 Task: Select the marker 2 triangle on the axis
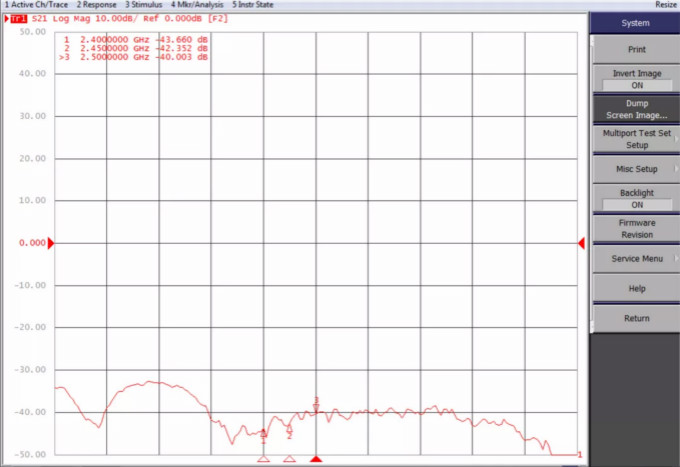point(289,459)
